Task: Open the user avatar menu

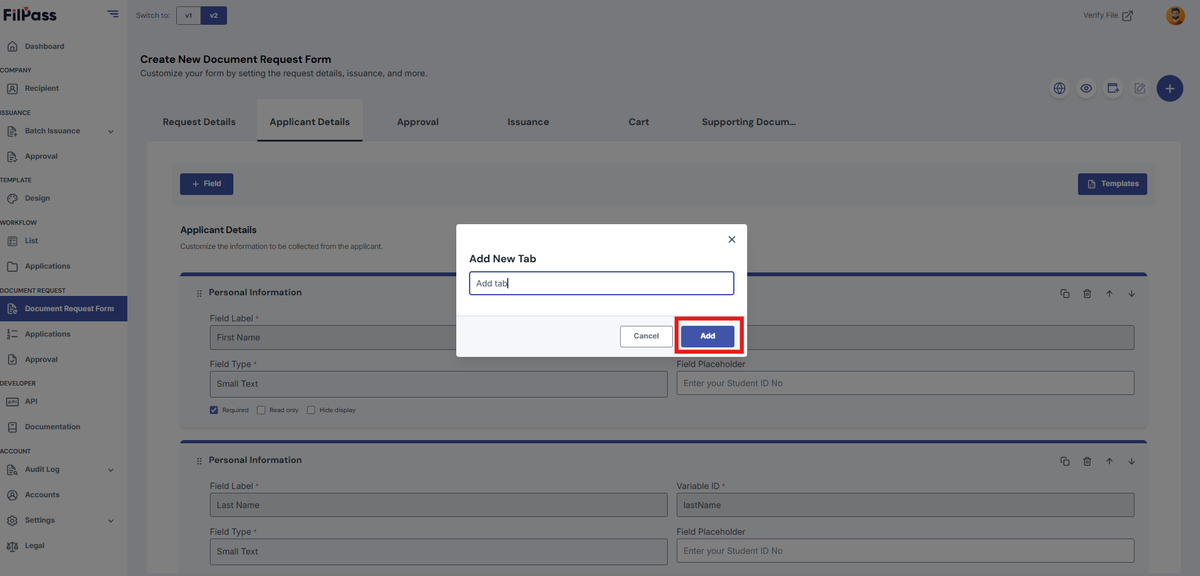Action: (1175, 15)
